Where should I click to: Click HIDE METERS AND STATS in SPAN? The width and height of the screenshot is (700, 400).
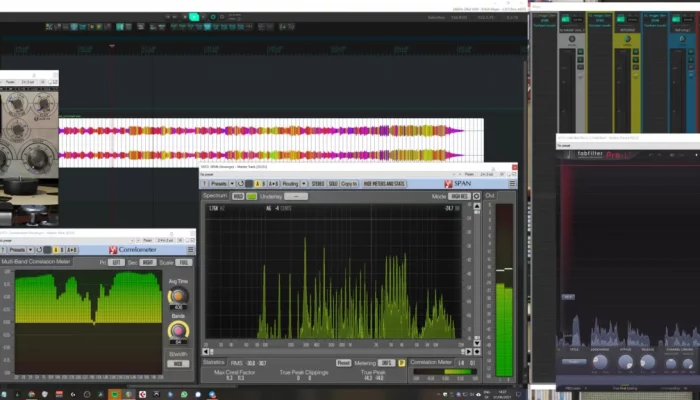(384, 183)
